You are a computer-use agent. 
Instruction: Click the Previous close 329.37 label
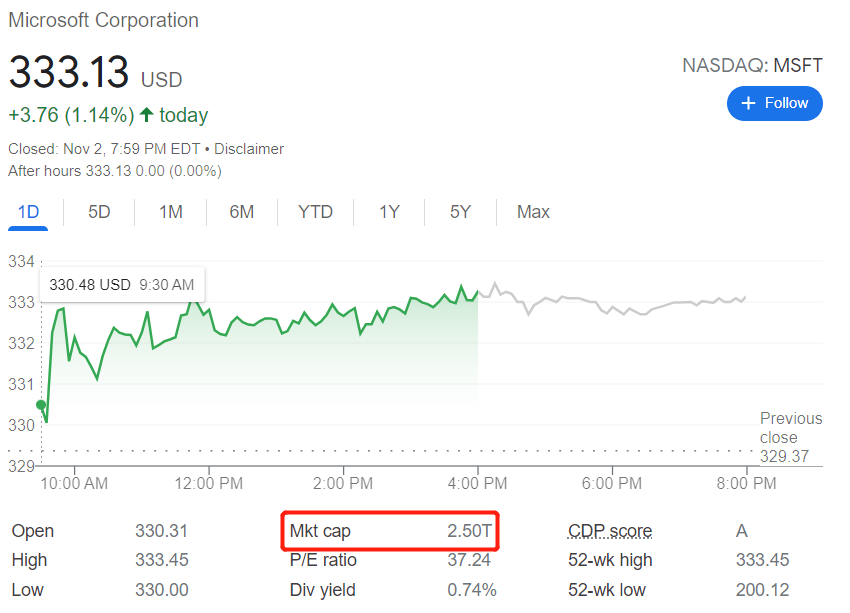pyautogui.click(x=791, y=437)
